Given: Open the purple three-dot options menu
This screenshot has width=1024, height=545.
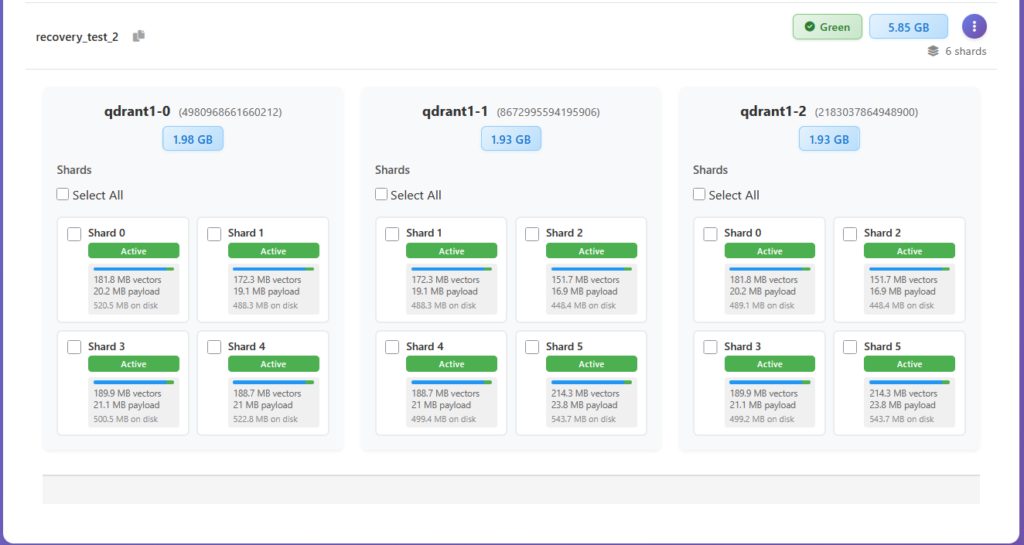Looking at the screenshot, I should (974, 27).
